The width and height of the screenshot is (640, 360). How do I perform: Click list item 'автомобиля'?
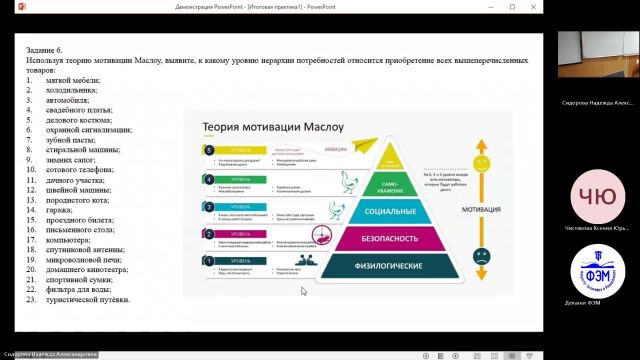tap(67, 100)
